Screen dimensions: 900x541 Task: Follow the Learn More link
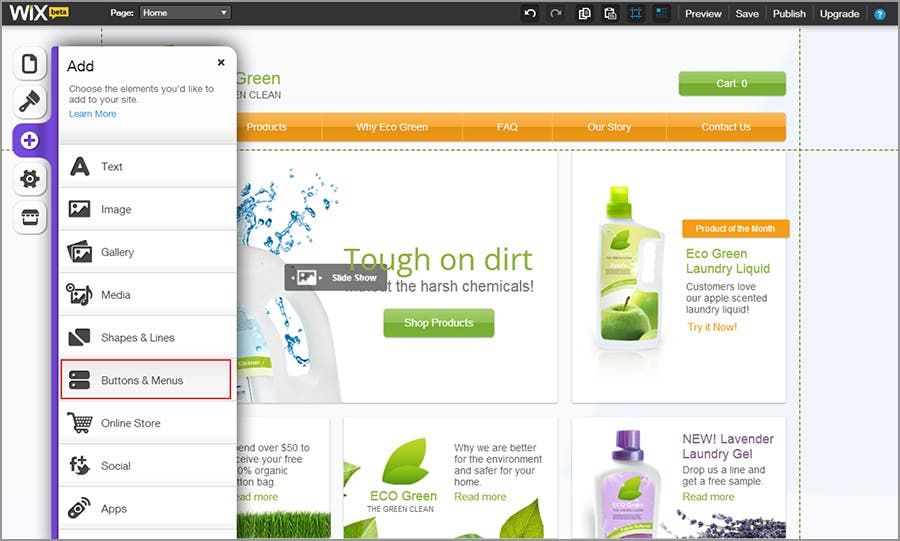pos(92,114)
